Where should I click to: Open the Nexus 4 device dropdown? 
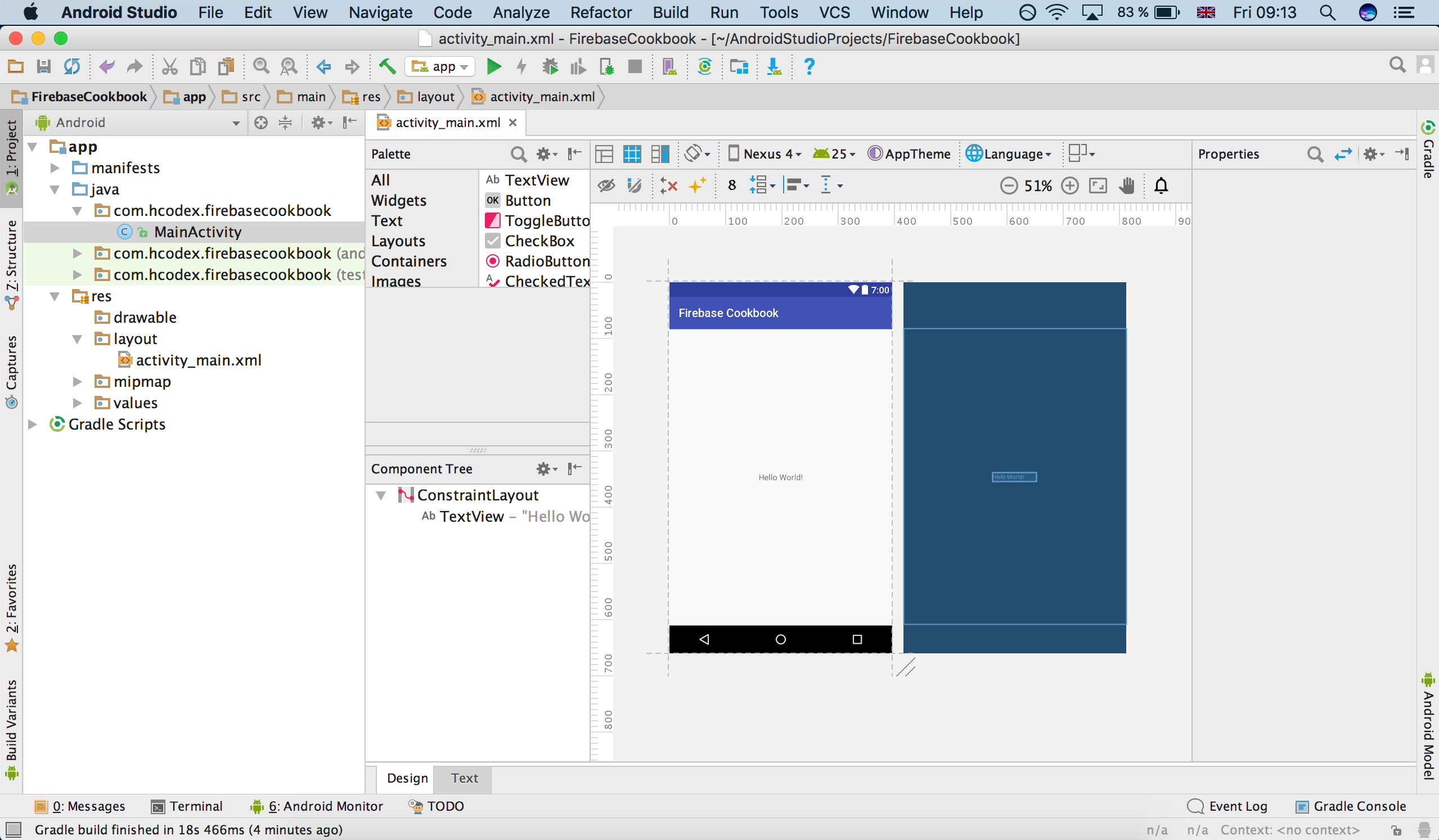[x=765, y=153]
